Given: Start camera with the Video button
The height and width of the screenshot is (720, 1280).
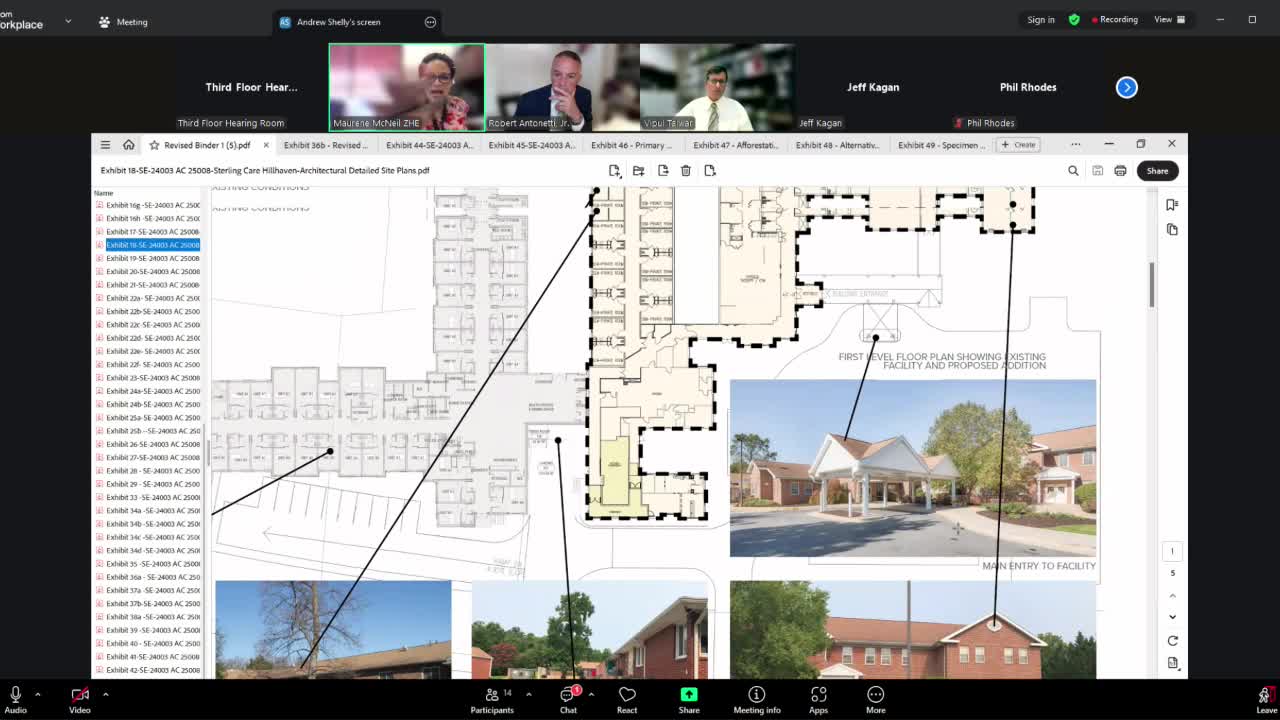Looking at the screenshot, I should click(80, 699).
